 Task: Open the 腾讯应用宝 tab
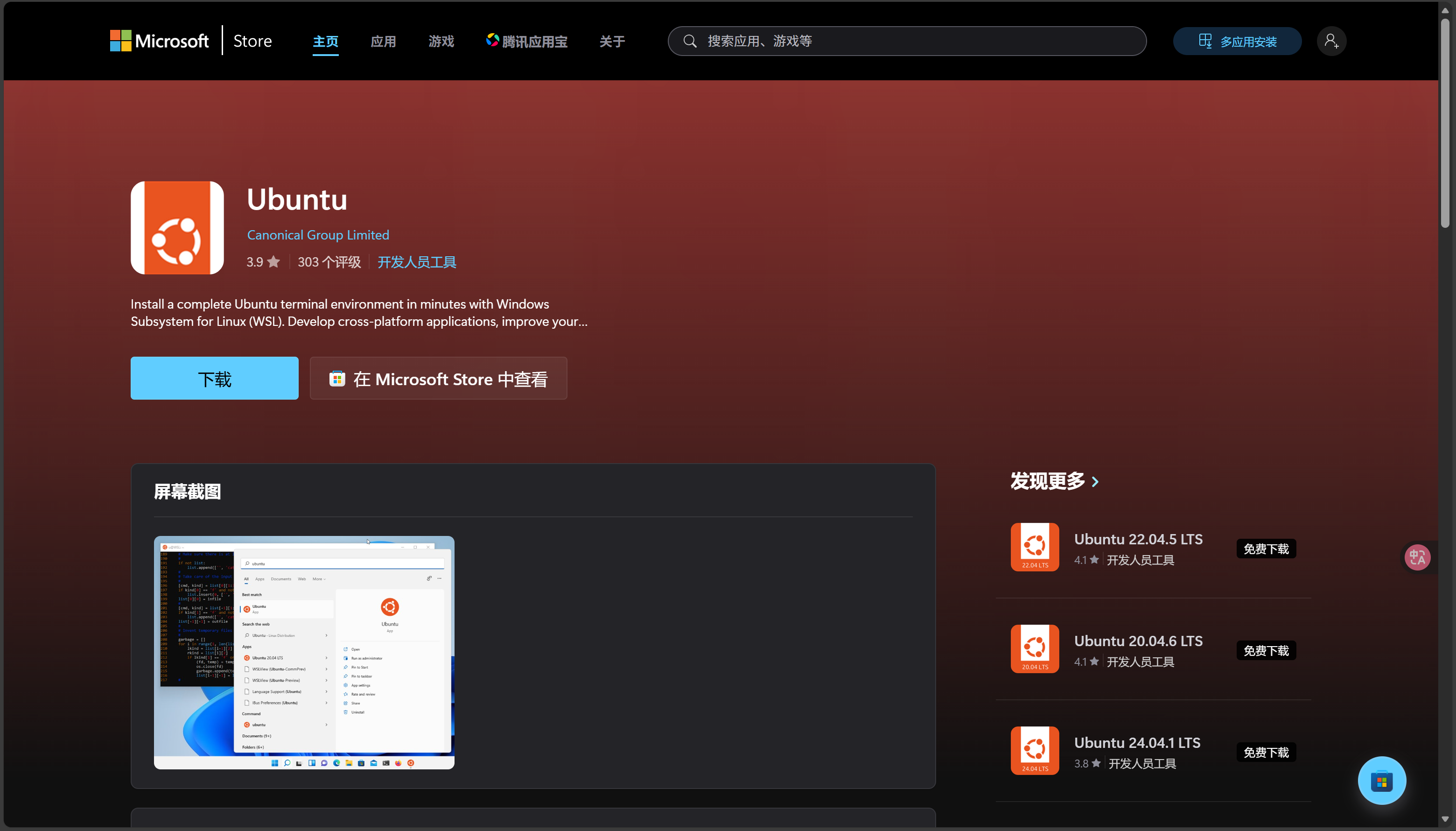[x=526, y=42]
